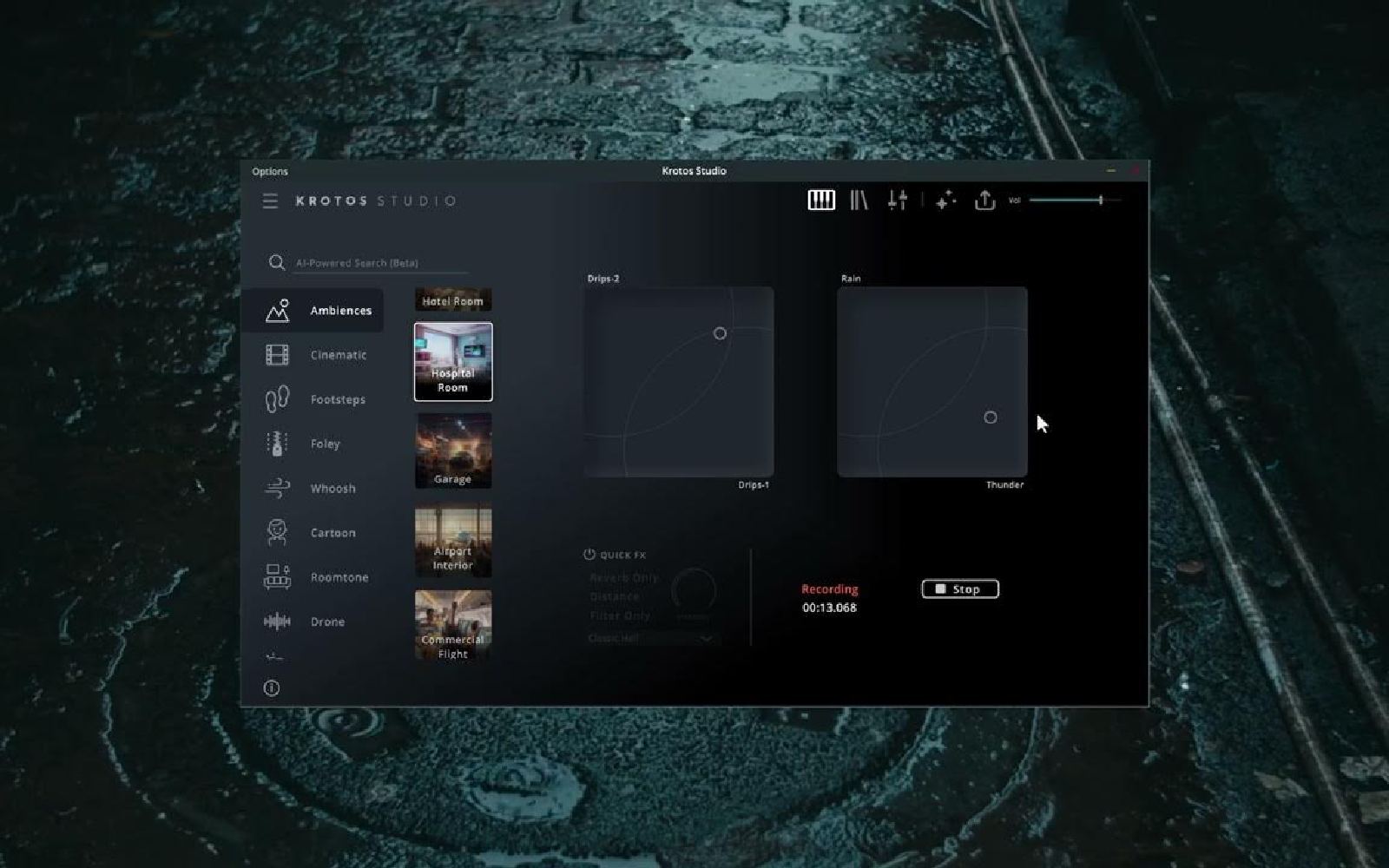Select the Airport Interior preset thumbnail
The width and height of the screenshot is (1389, 868).
point(453,540)
